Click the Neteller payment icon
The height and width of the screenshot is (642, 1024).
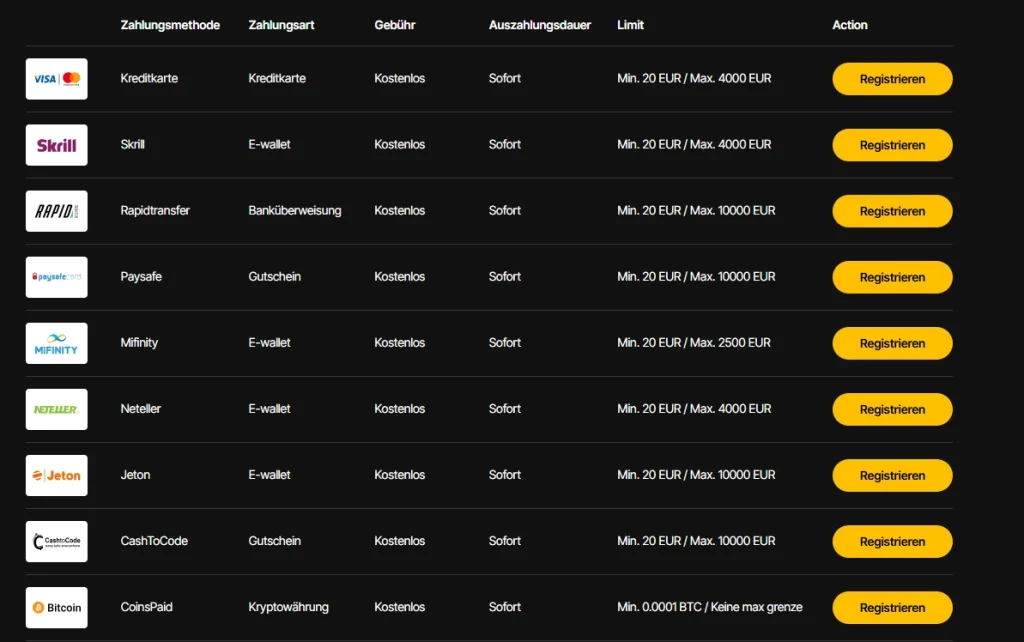[x=56, y=409]
